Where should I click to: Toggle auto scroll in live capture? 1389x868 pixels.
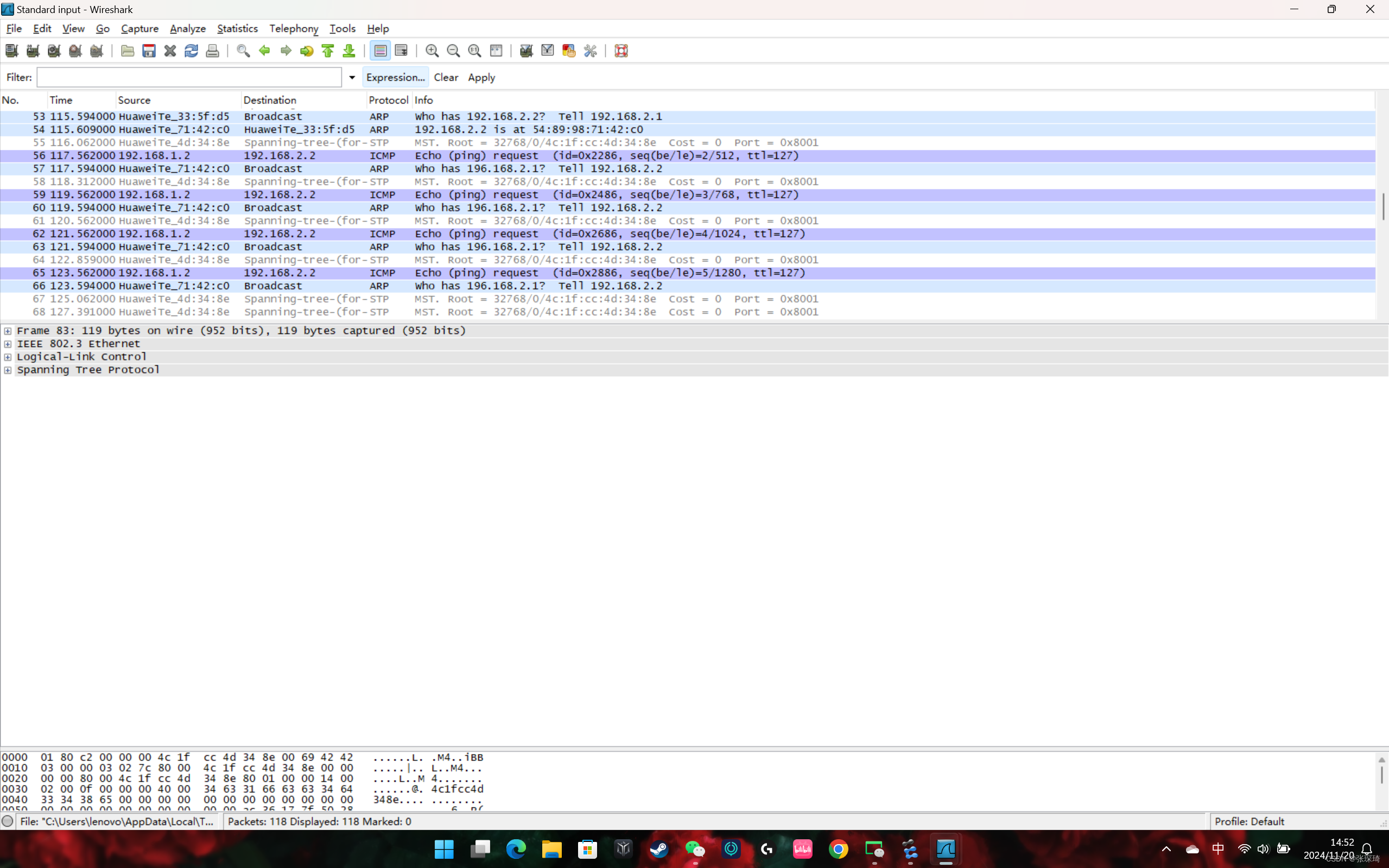pyautogui.click(x=401, y=50)
